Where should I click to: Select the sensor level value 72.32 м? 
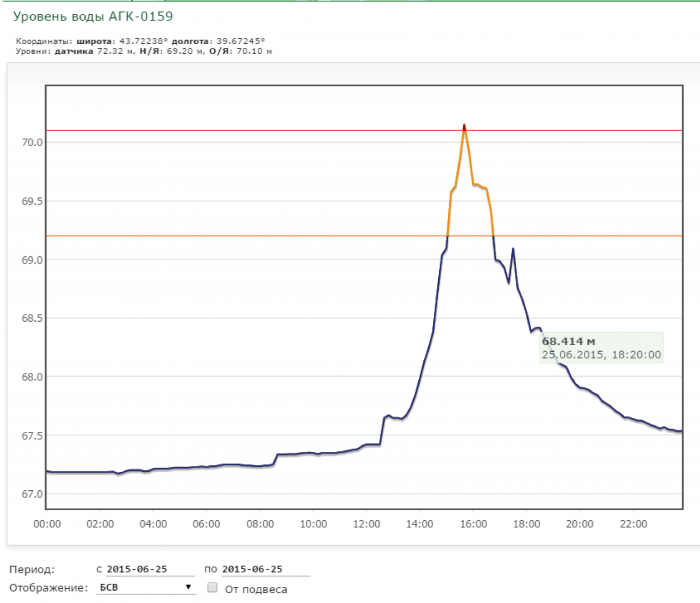116,51
